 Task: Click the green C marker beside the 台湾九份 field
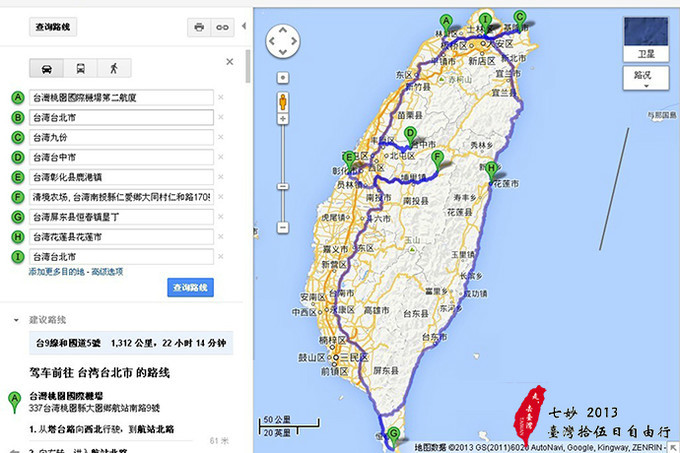pos(18,137)
